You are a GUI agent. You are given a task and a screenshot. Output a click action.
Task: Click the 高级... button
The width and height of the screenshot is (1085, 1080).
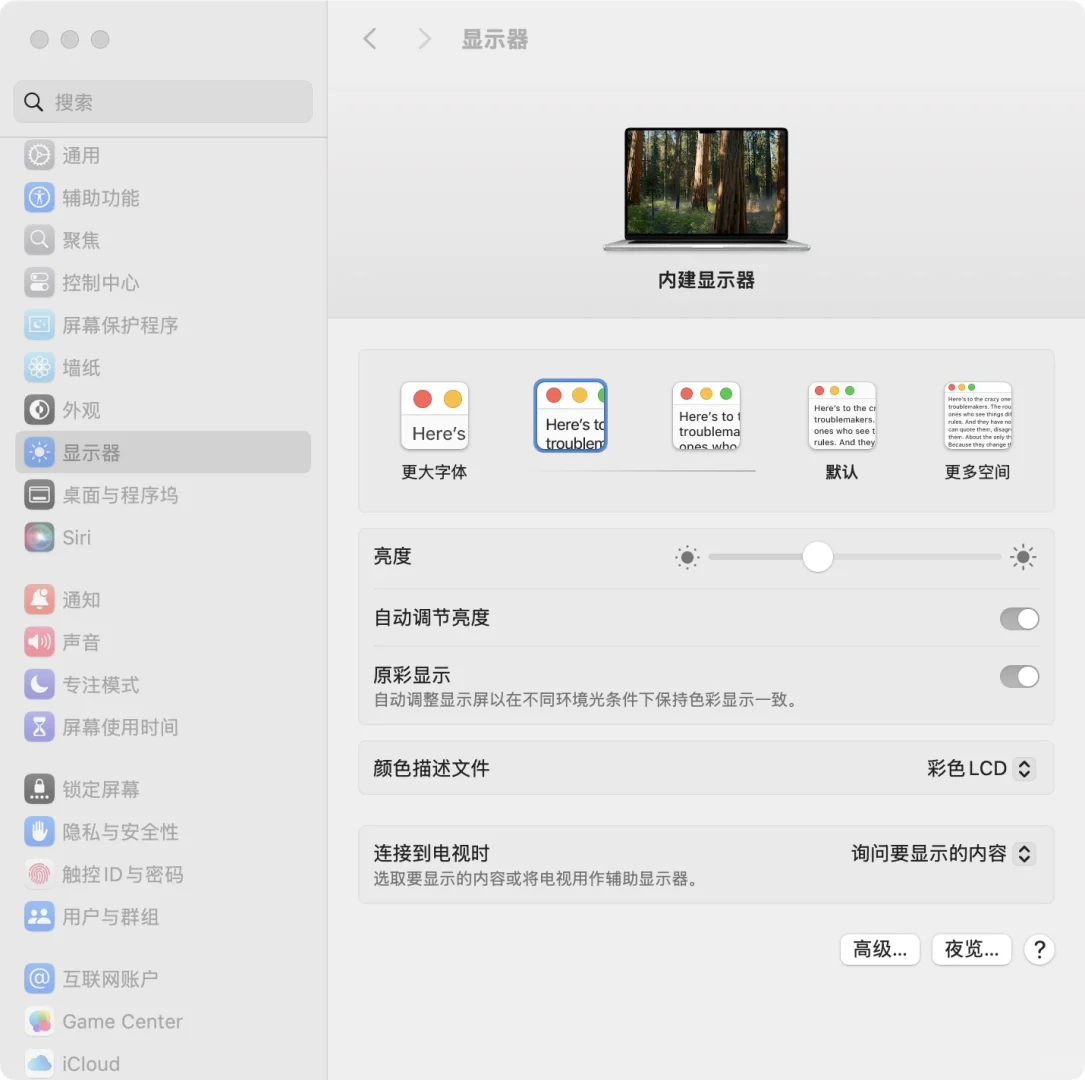[879, 949]
